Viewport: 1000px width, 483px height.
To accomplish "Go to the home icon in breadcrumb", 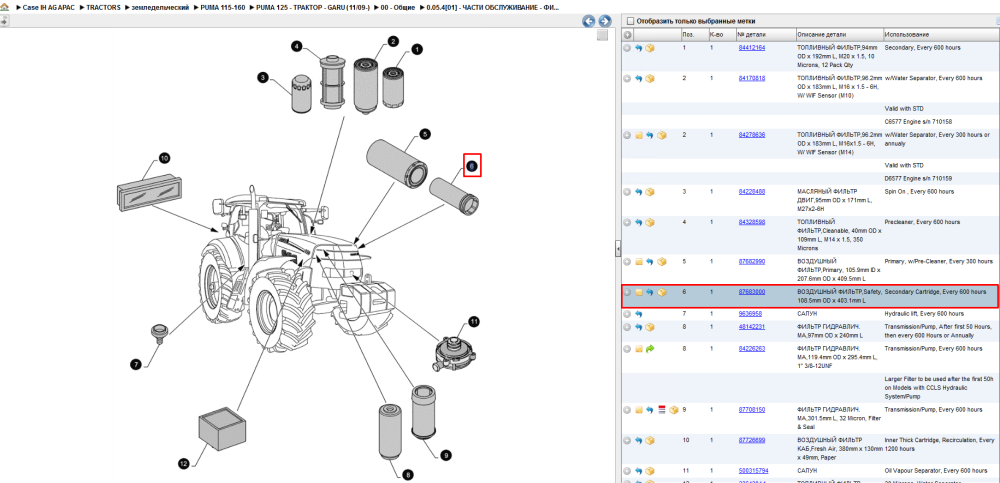I will pyautogui.click(x=4, y=7).
